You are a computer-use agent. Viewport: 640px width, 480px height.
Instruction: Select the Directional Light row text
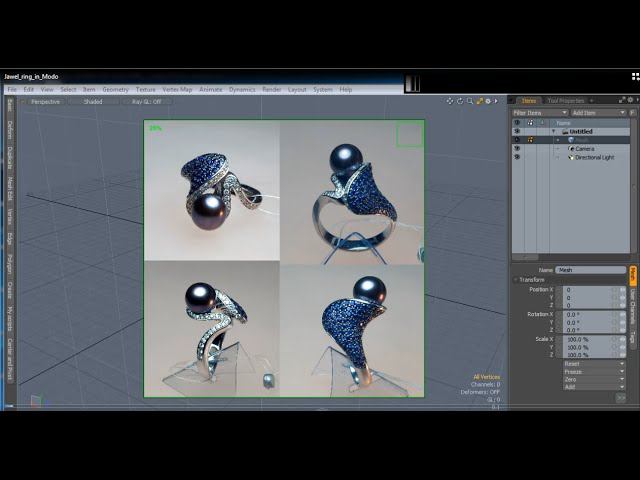594,157
